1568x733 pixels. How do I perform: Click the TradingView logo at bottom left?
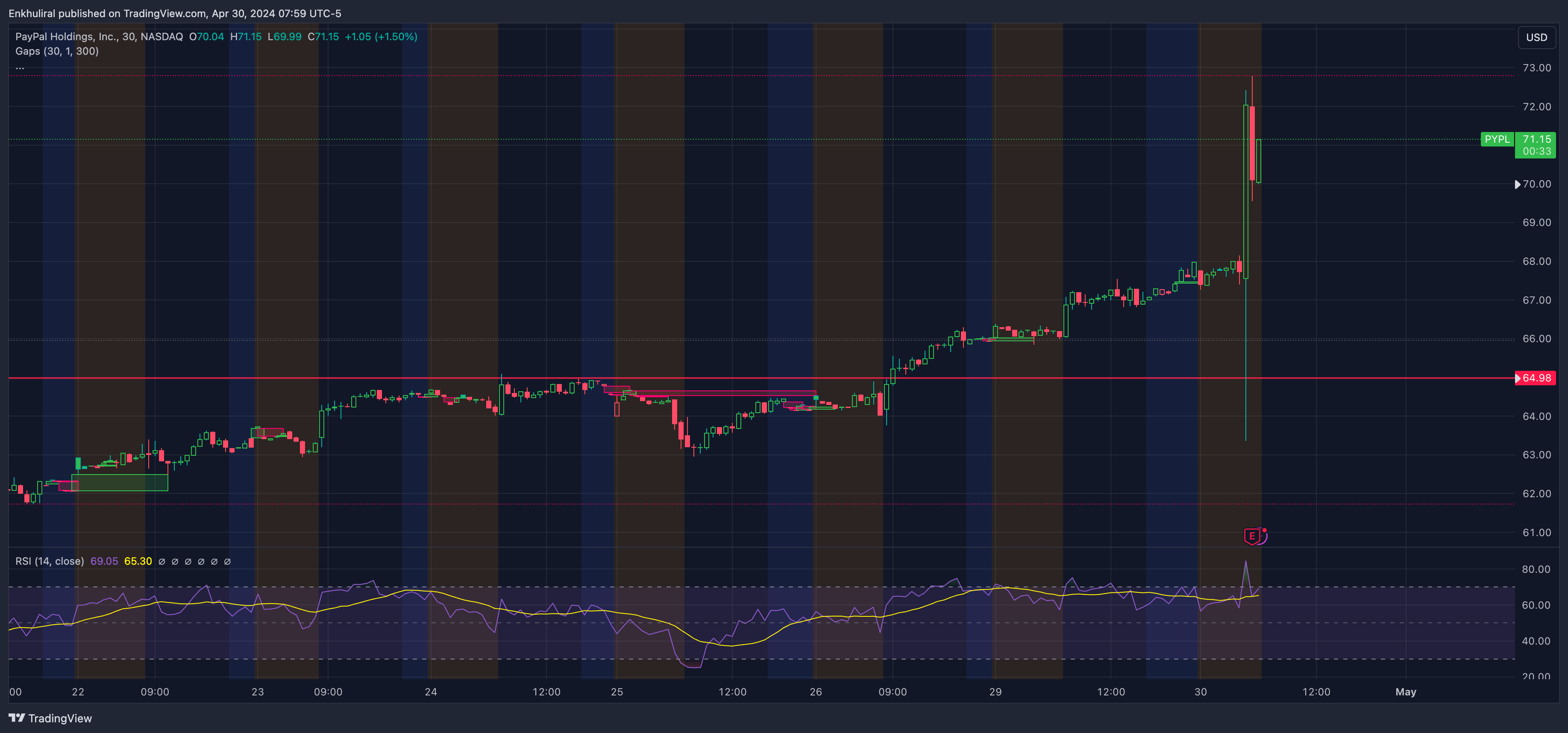tap(50, 718)
